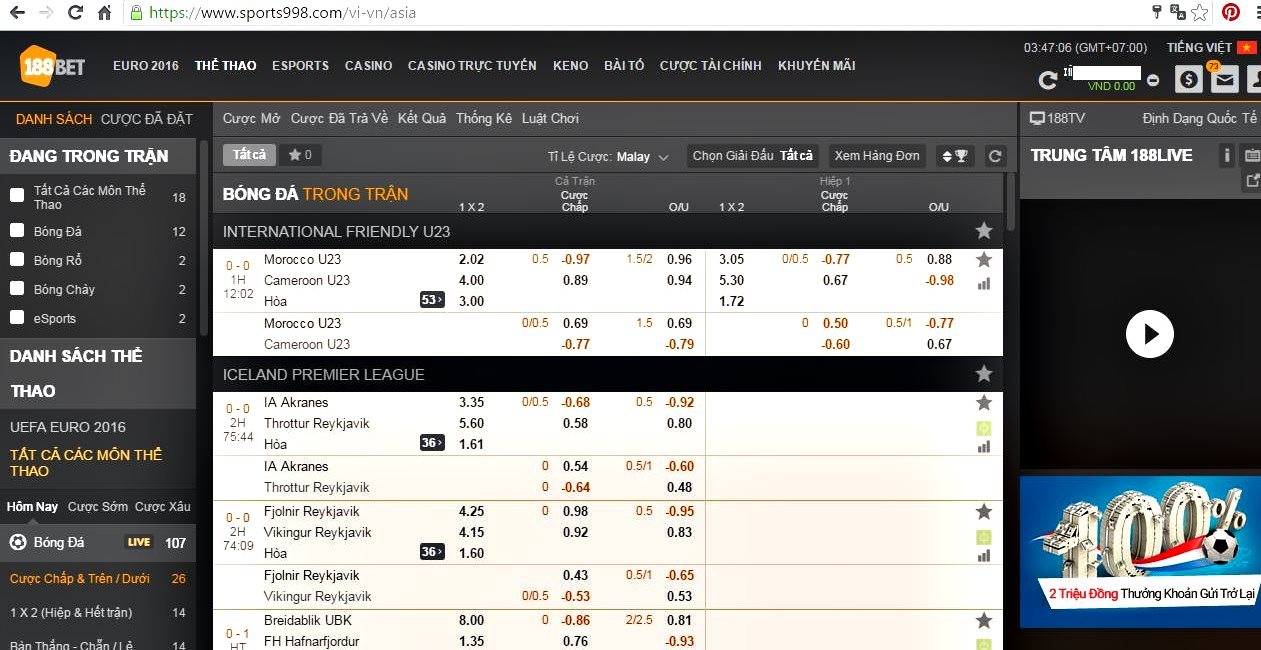Viewport: 1261px width, 650px height.
Task: Click the Xem Hàng Đơn button
Action: coord(876,156)
